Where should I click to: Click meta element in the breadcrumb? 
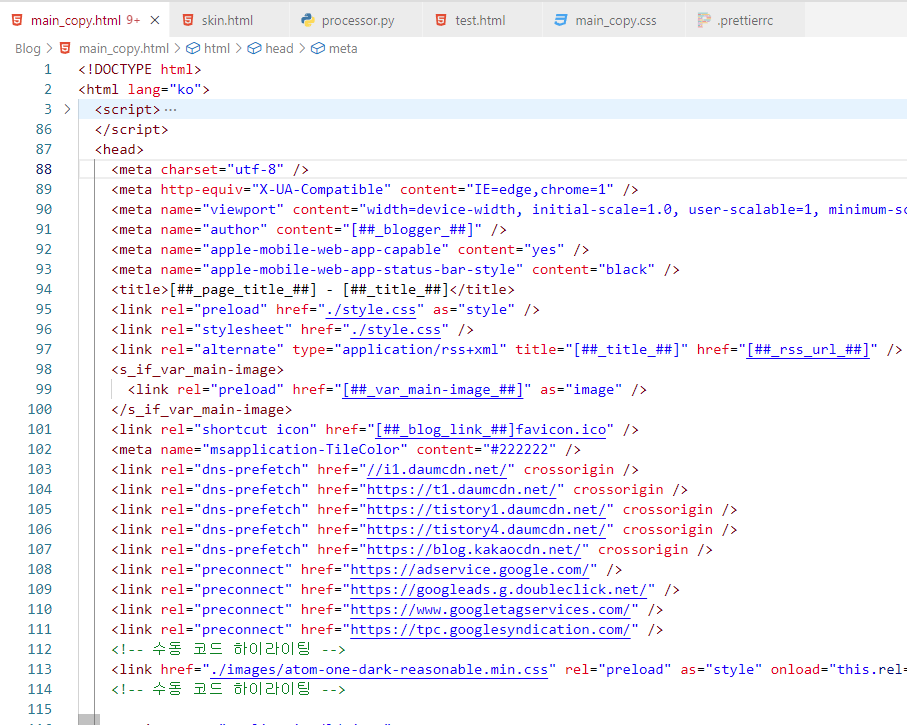tap(343, 49)
